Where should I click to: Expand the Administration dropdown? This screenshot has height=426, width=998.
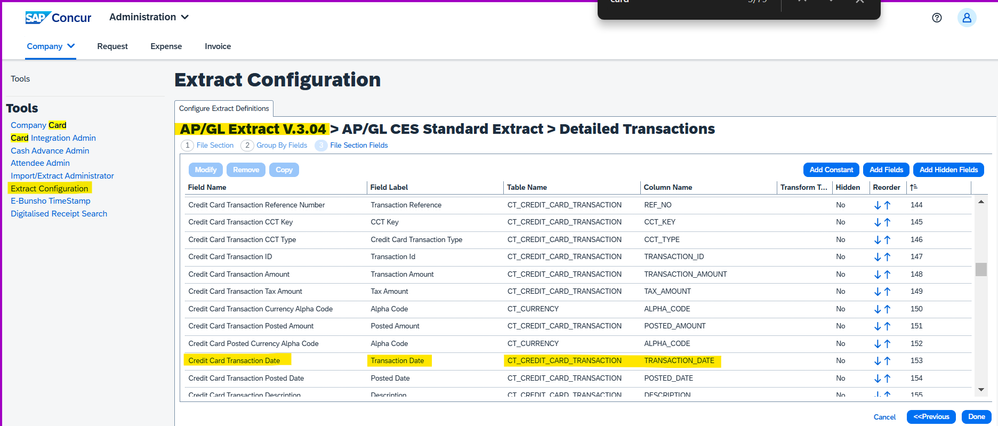(149, 17)
